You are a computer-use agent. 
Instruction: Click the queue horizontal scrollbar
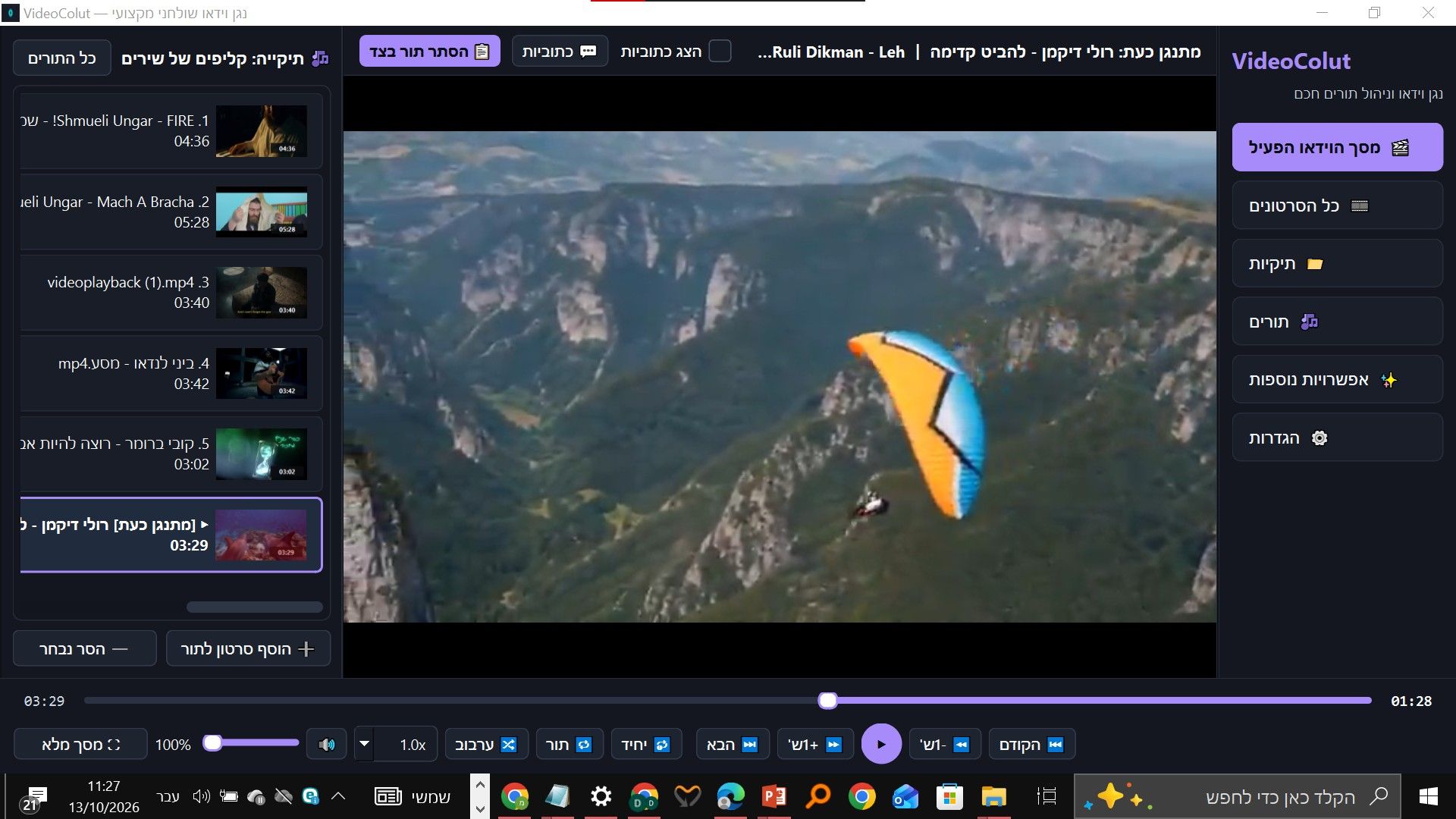pyautogui.click(x=255, y=607)
